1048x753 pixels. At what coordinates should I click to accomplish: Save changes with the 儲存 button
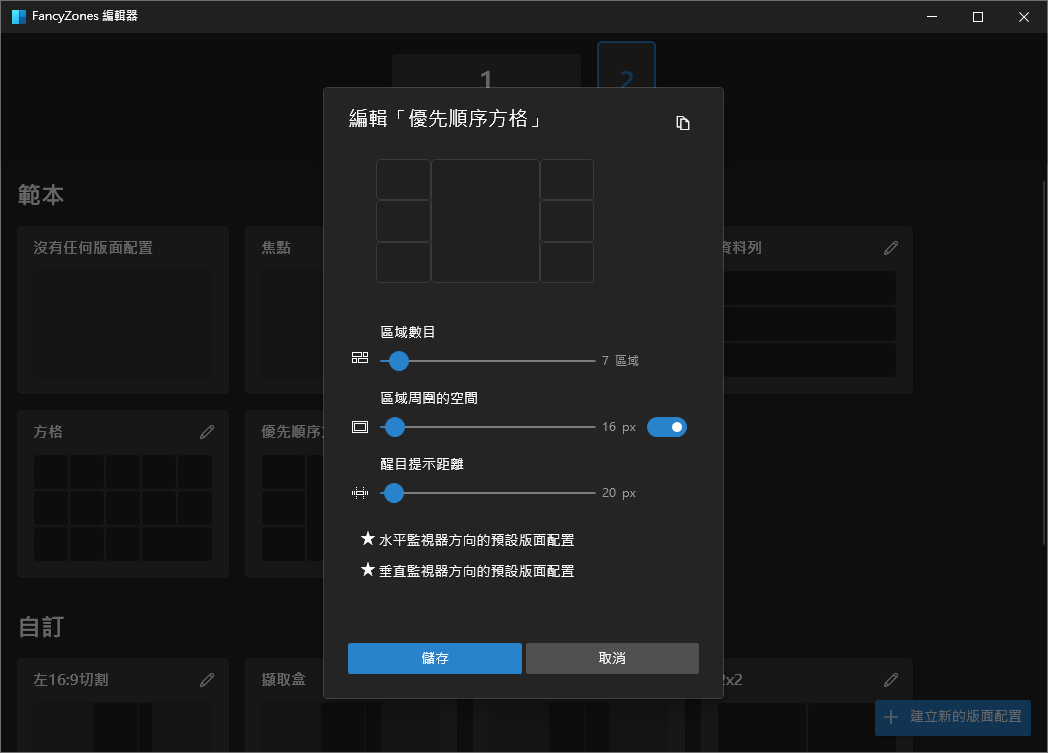(435, 658)
